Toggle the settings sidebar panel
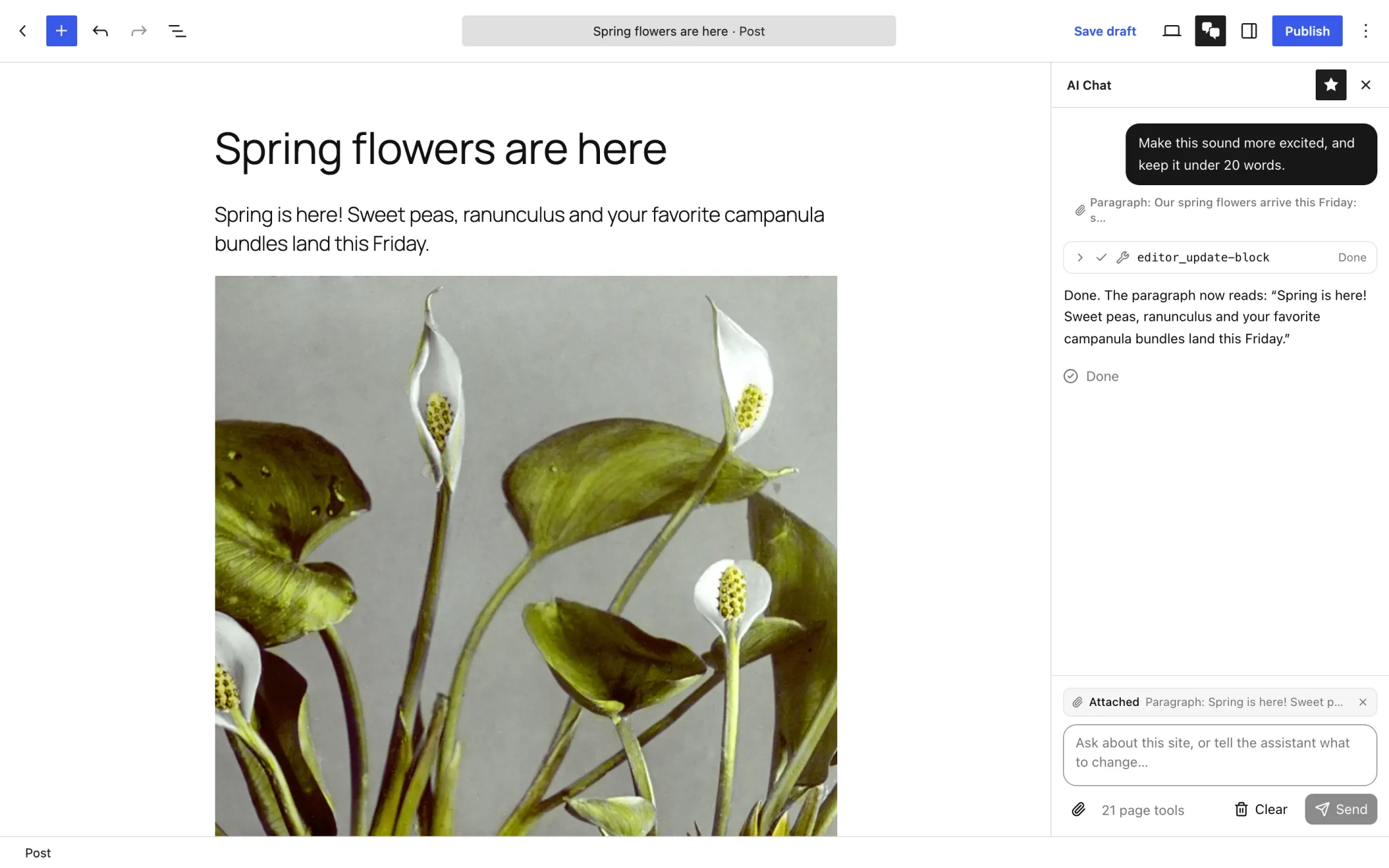Image resolution: width=1389 pixels, height=868 pixels. [1249, 31]
